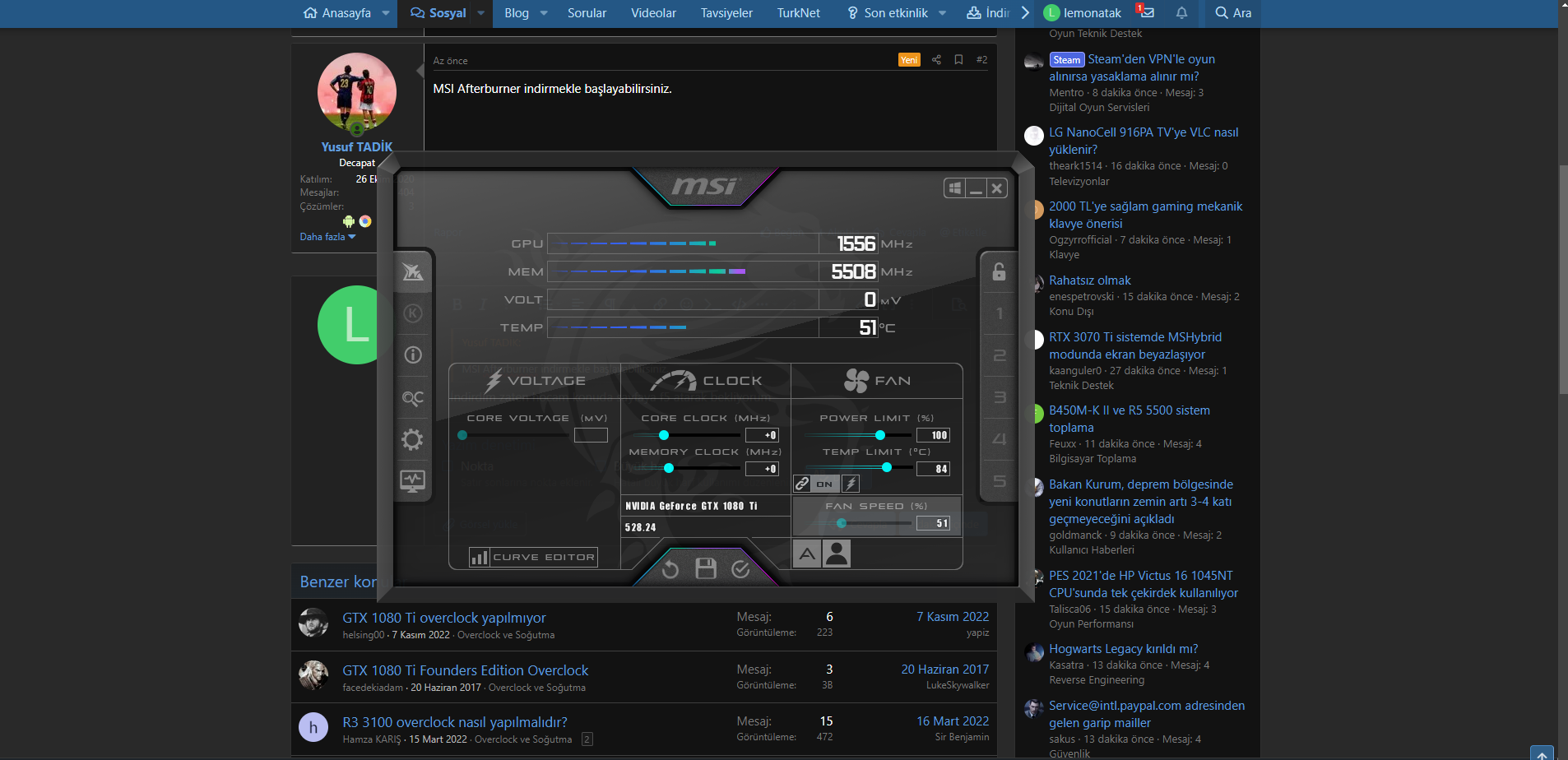1568x760 pixels.
Task: Open post permalink #2
Action: pos(981,60)
